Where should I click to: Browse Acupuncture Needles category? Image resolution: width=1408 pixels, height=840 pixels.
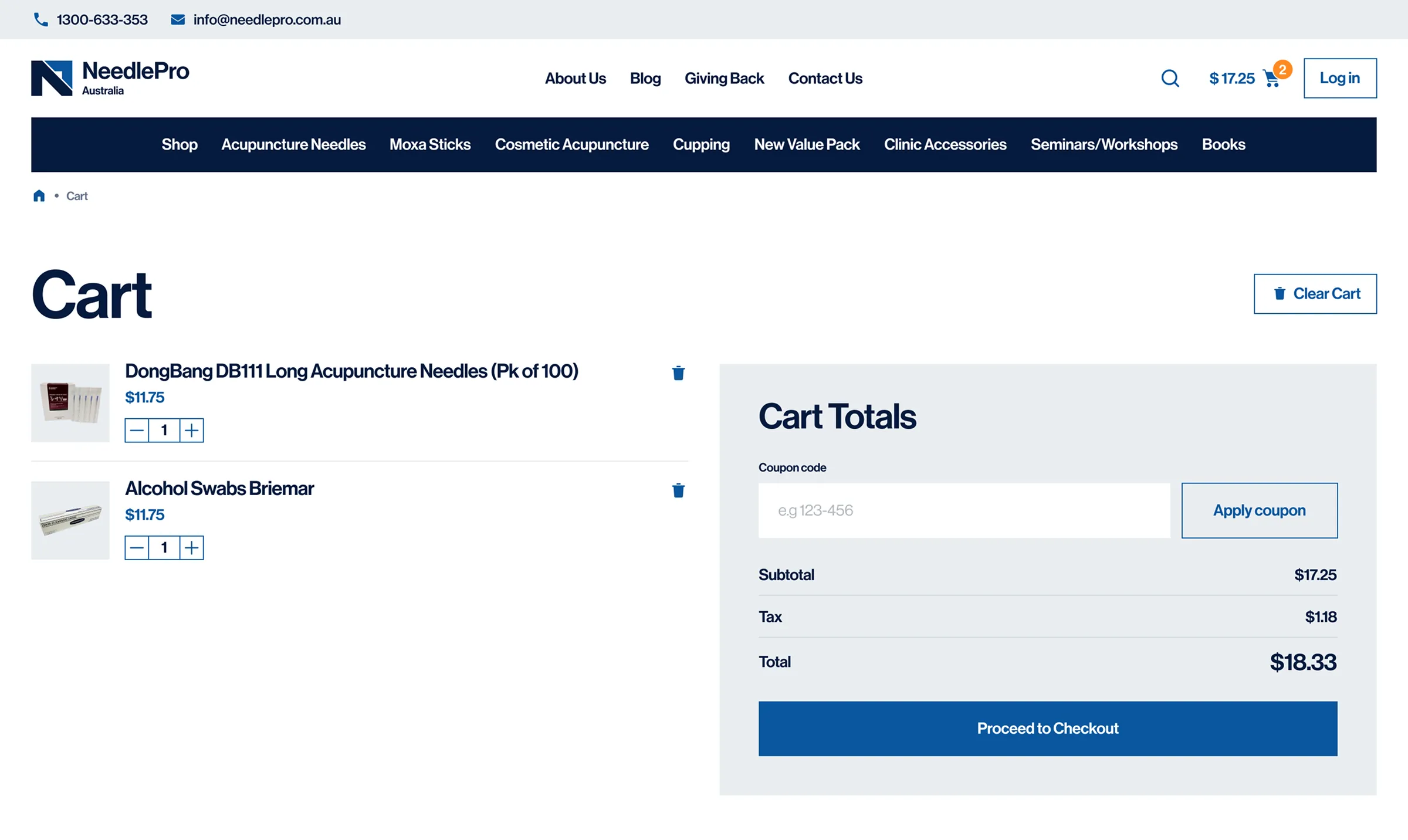coord(293,144)
